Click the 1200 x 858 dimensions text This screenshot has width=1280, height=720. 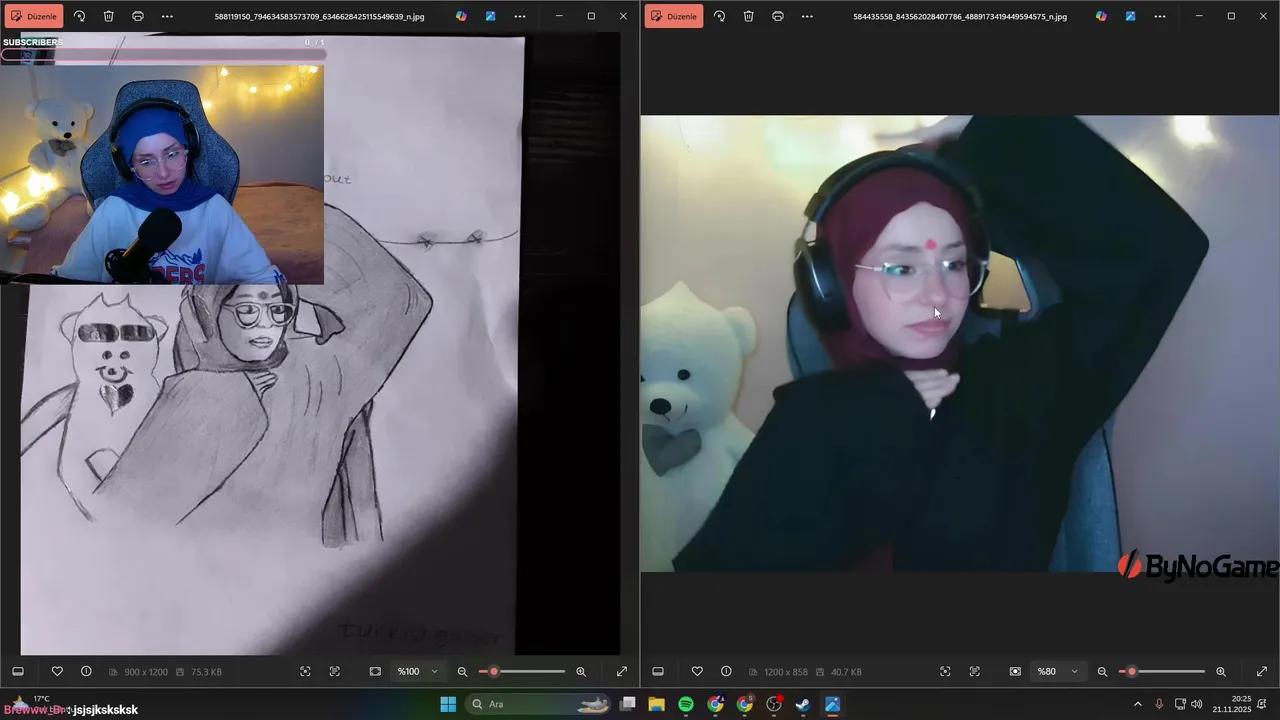(x=785, y=672)
